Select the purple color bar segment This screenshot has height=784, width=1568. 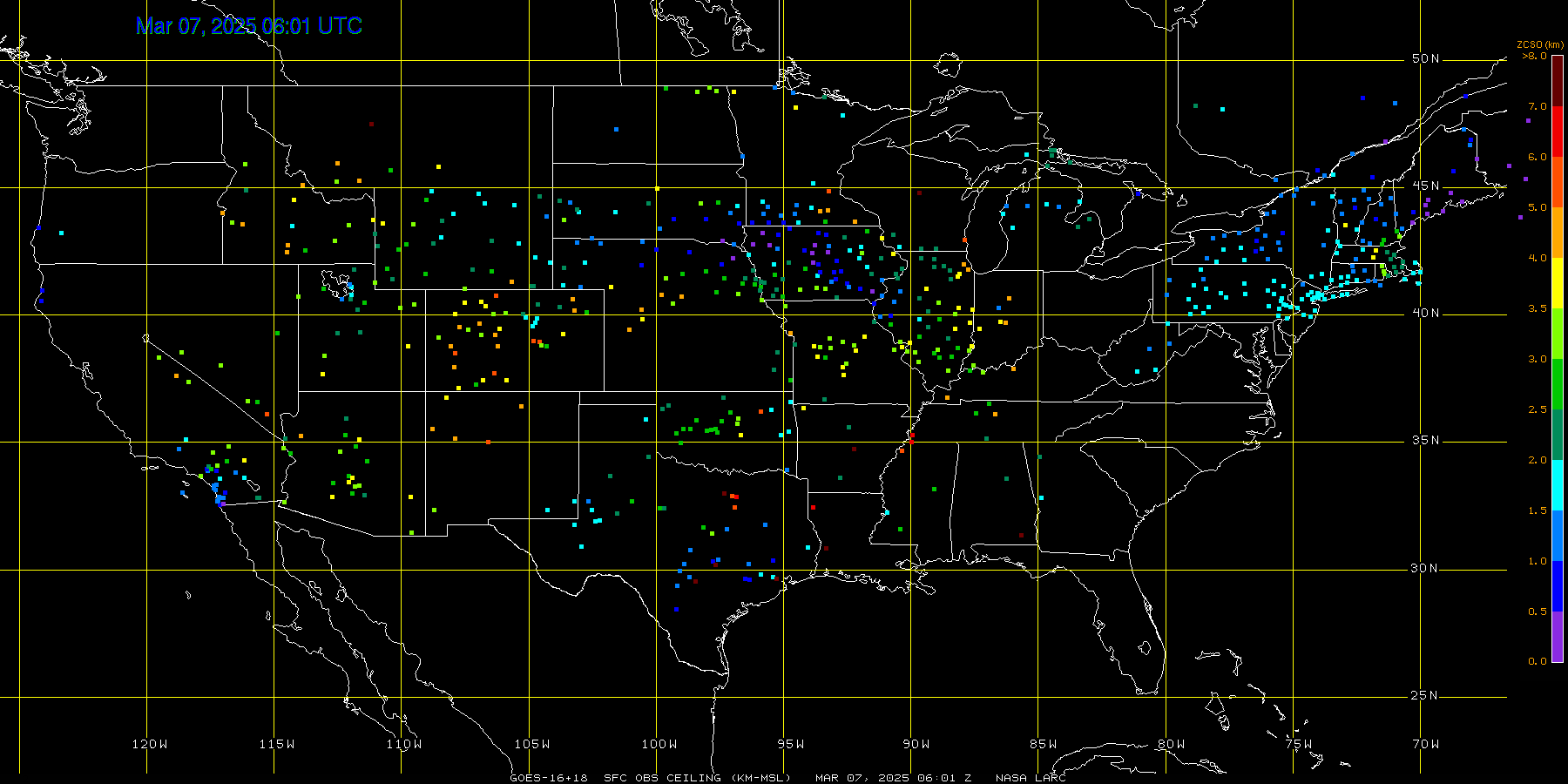pyautogui.click(x=1558, y=637)
